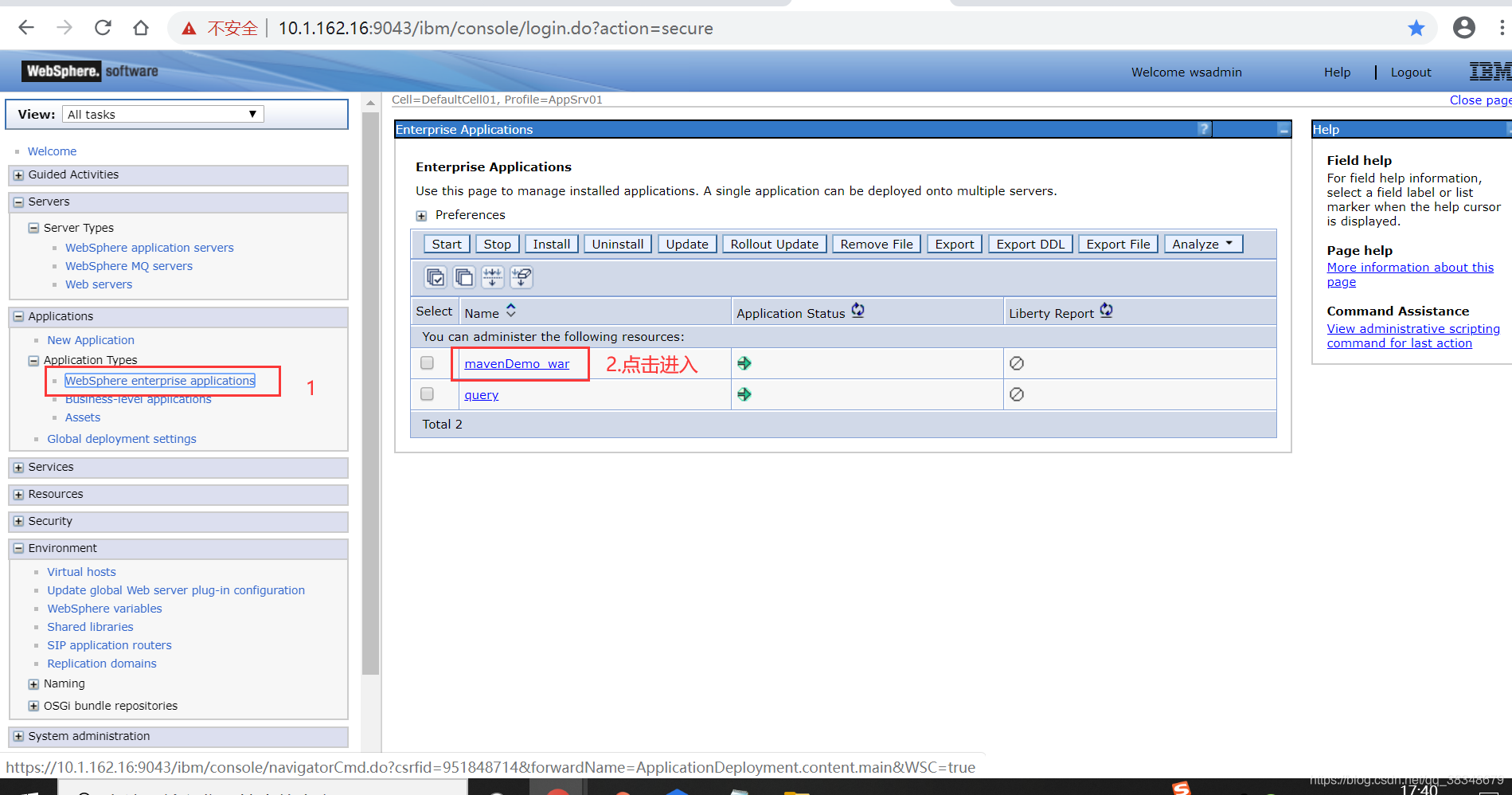Select the mavenDemo_war checkbox
The width and height of the screenshot is (1512, 795).
click(x=427, y=363)
